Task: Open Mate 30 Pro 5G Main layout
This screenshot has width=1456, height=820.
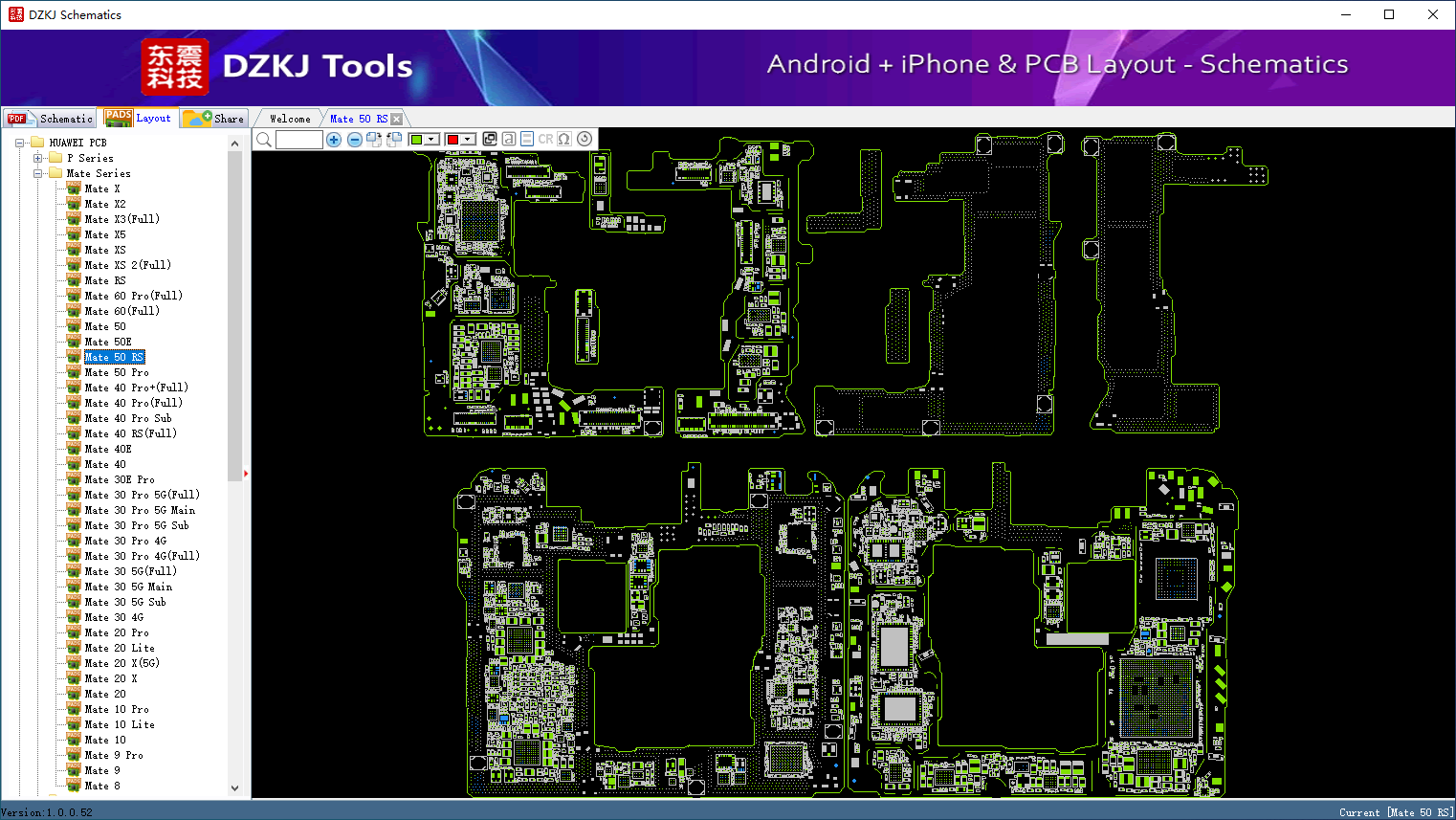Action: 140,510
